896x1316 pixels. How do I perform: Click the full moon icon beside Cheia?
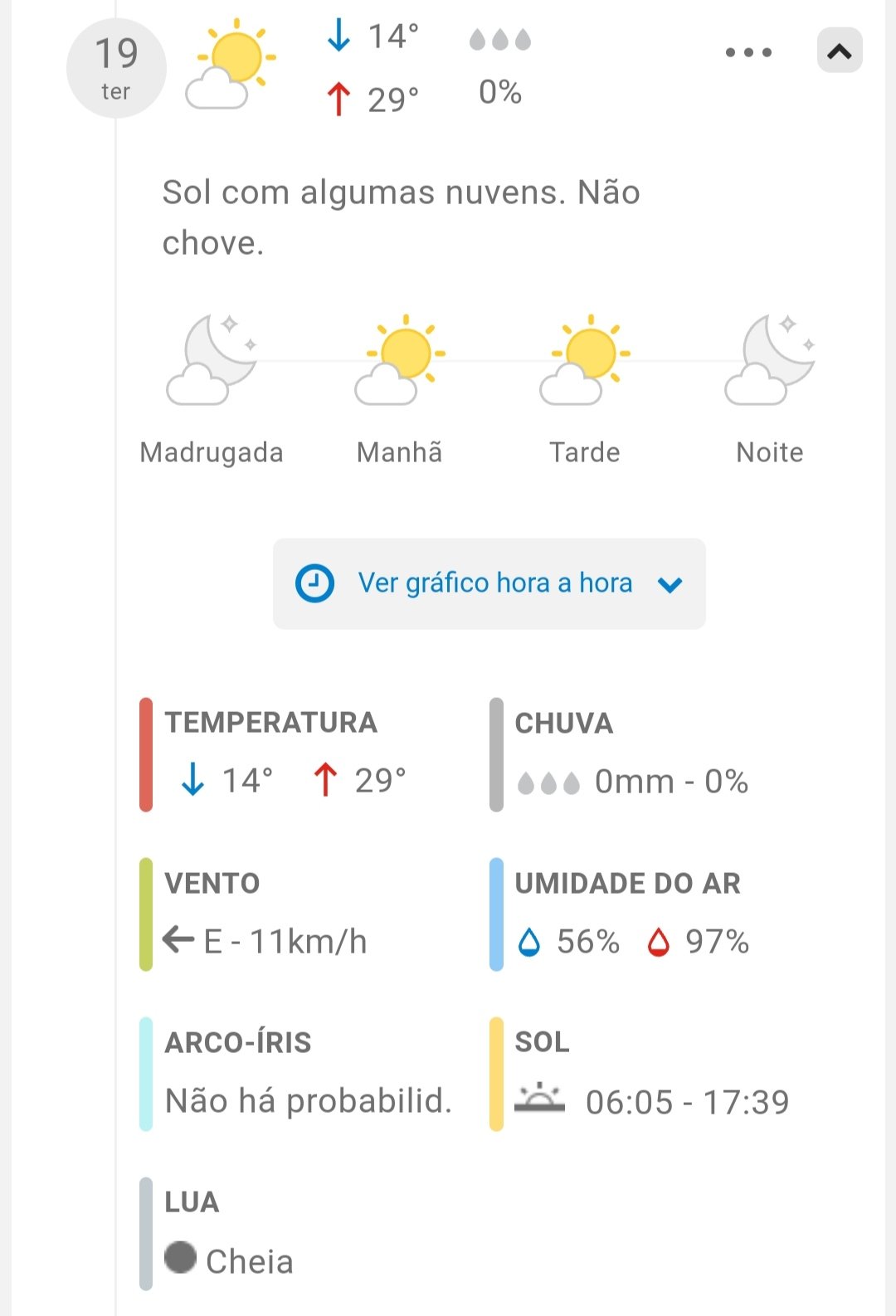180,1257
